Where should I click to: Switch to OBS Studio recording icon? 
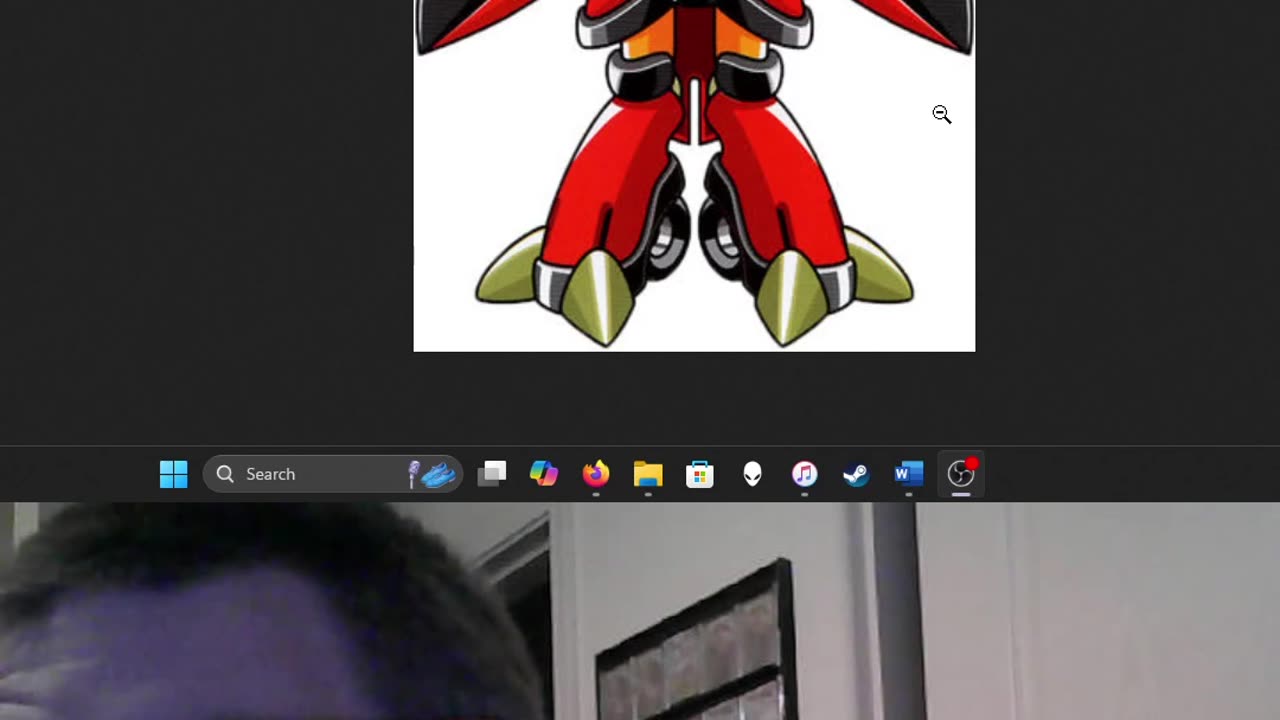click(x=961, y=474)
